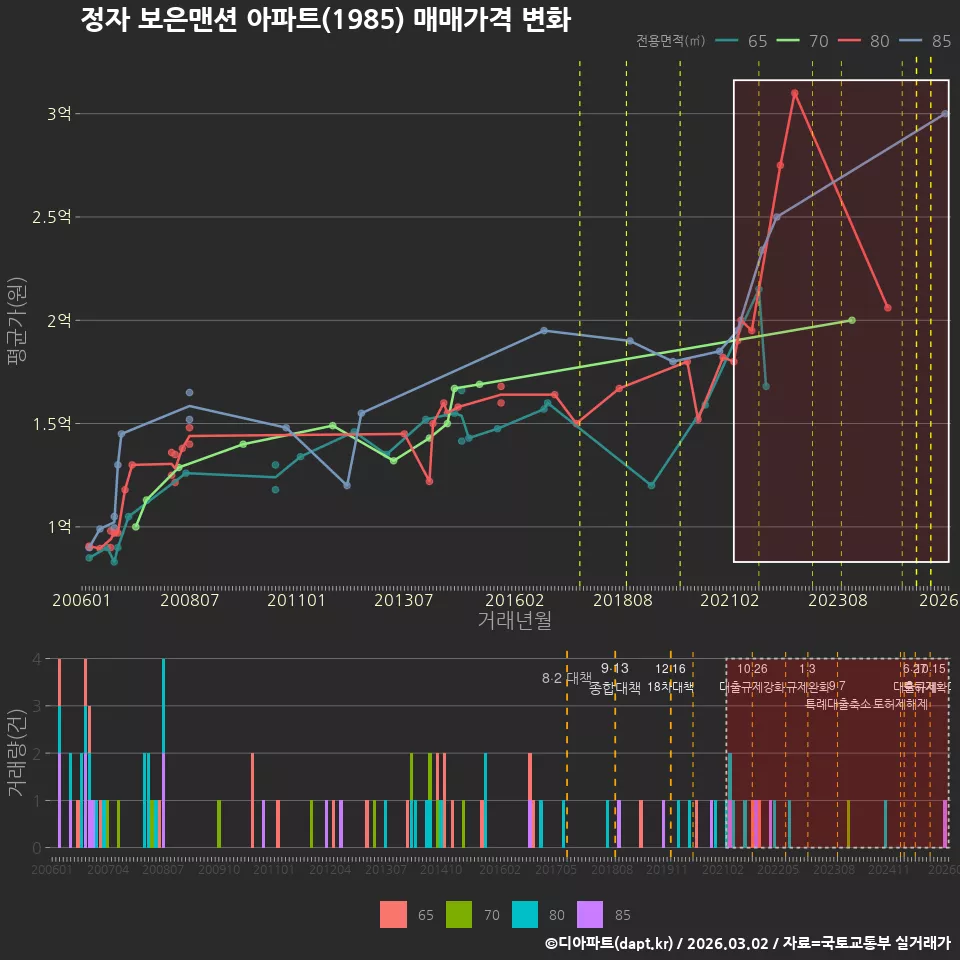
Task: Click the '201101' label on the price chart x-axis
Action: pyautogui.click(x=296, y=600)
